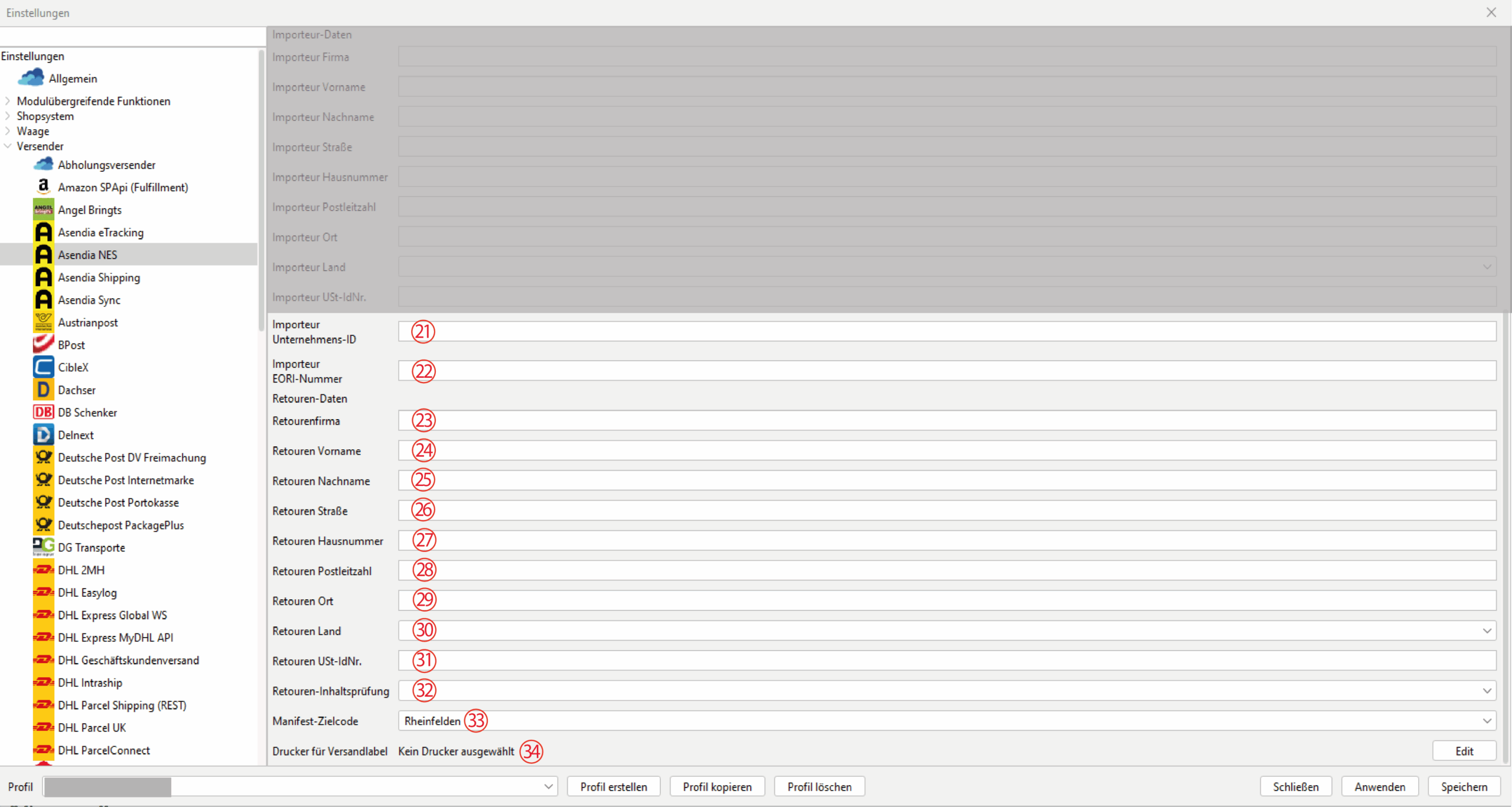1512x807 pixels.
Task: Click the Retouren Nachname field
Action: tap(947, 481)
